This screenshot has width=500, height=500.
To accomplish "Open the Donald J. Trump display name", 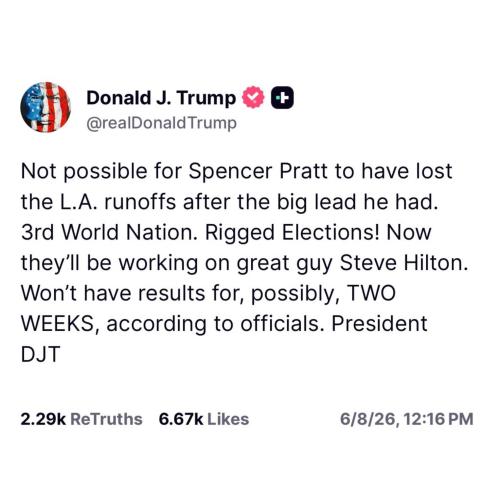I will point(161,98).
